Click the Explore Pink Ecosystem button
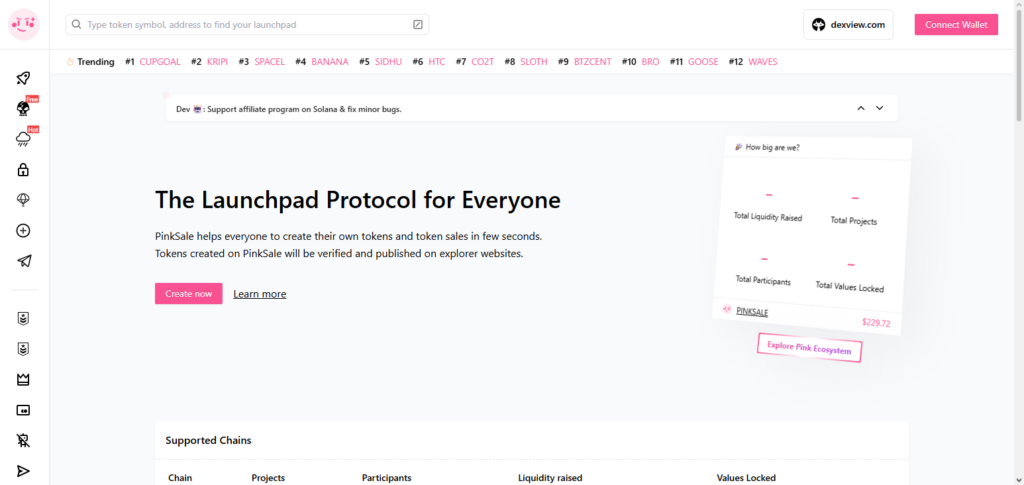1024x485 pixels. 809,347
